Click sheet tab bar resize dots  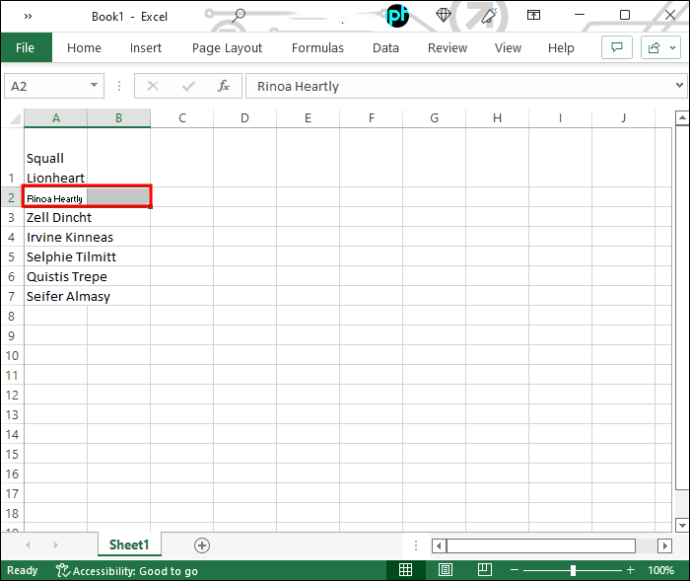point(416,546)
